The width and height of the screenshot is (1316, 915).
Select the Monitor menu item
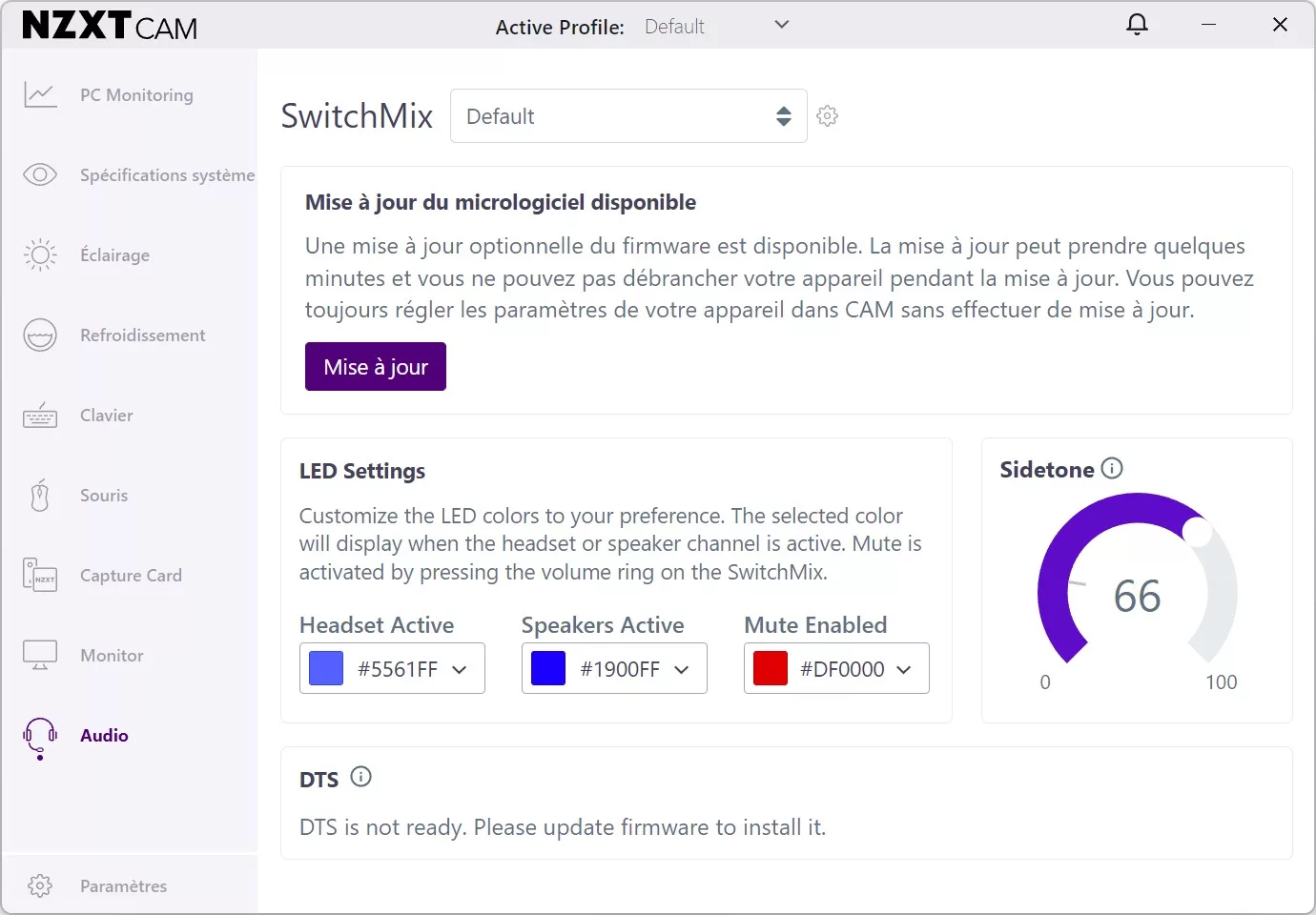click(112, 656)
